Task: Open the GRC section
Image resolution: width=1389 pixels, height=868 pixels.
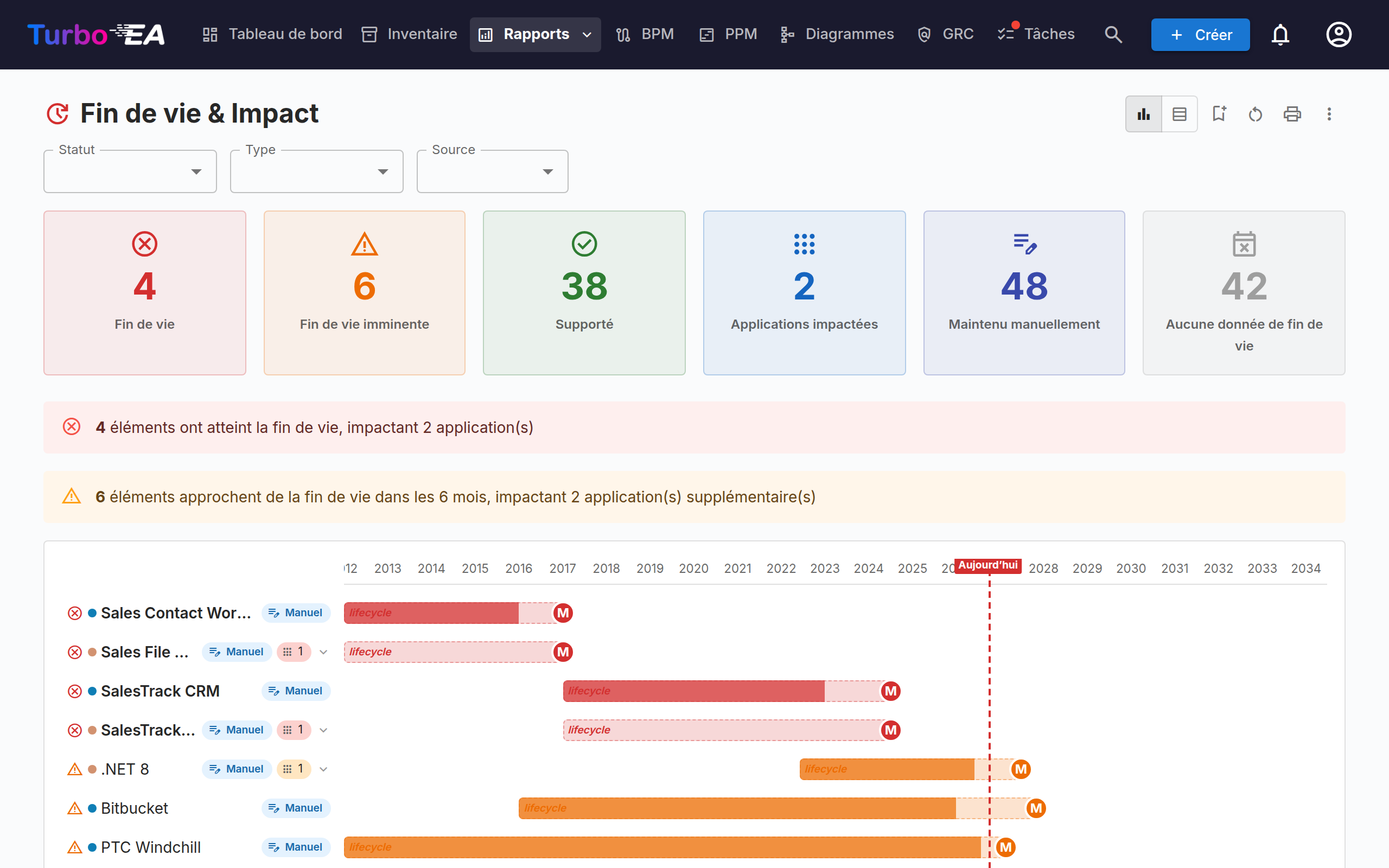Action: pyautogui.click(x=945, y=34)
